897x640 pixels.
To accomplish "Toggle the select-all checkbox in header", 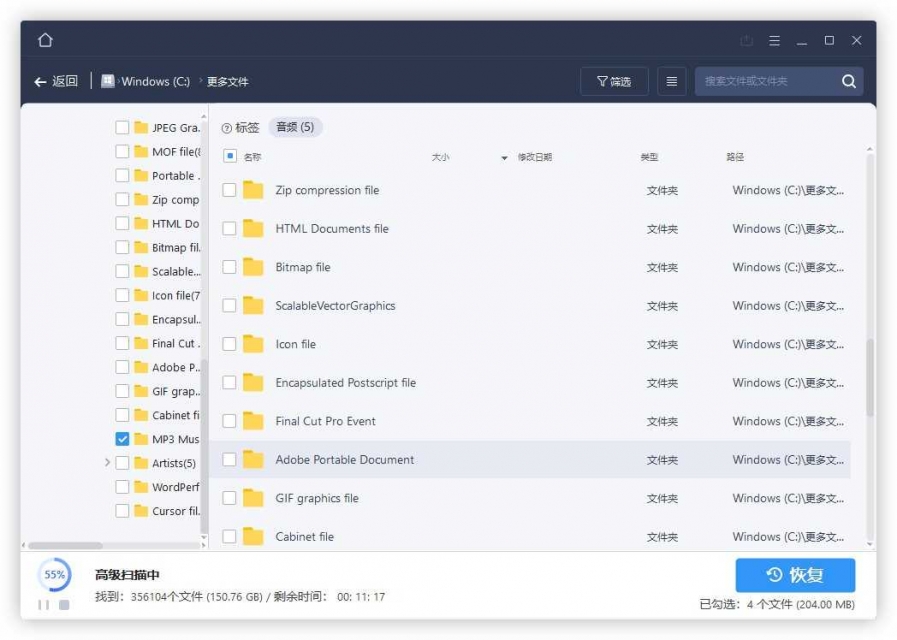I will pos(230,156).
